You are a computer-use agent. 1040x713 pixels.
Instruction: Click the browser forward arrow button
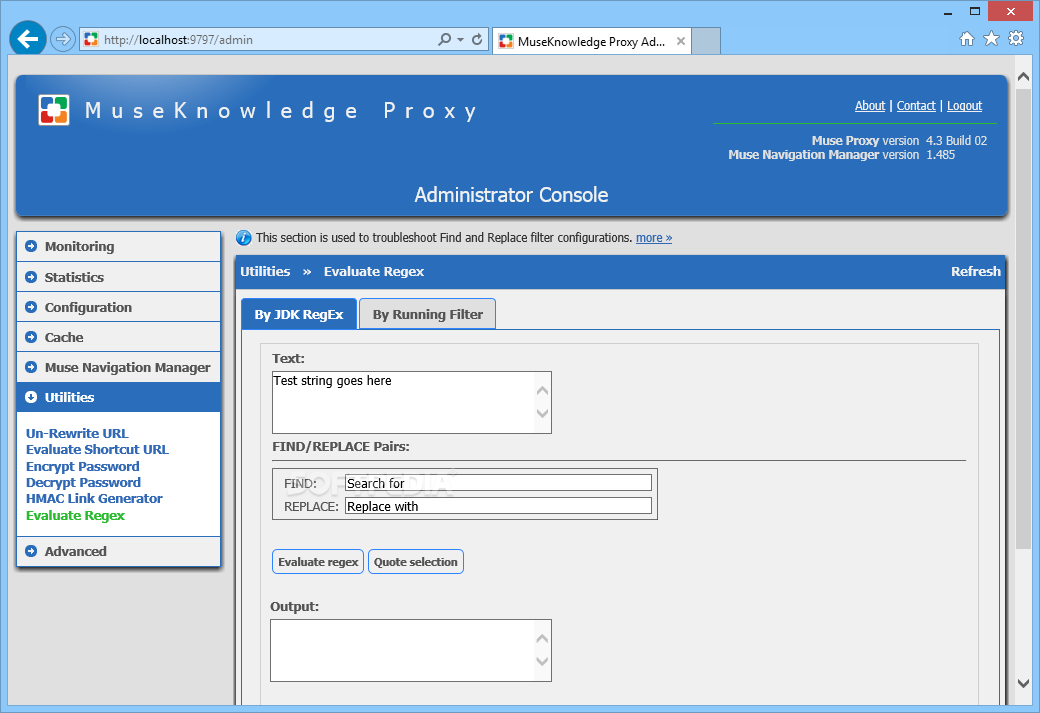click(62, 40)
